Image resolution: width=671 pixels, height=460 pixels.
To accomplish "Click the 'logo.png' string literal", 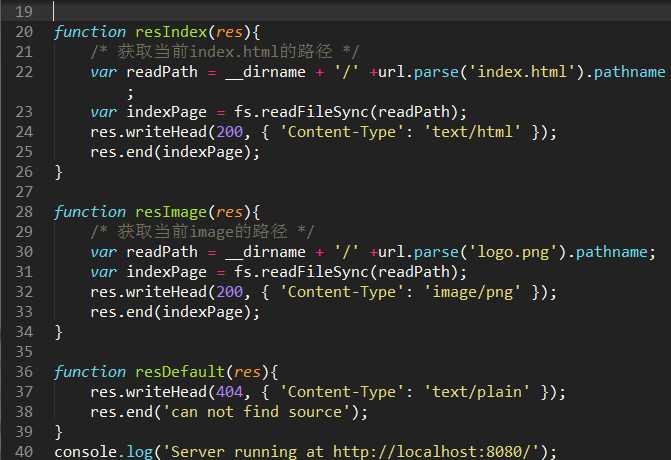I will click(514, 252).
